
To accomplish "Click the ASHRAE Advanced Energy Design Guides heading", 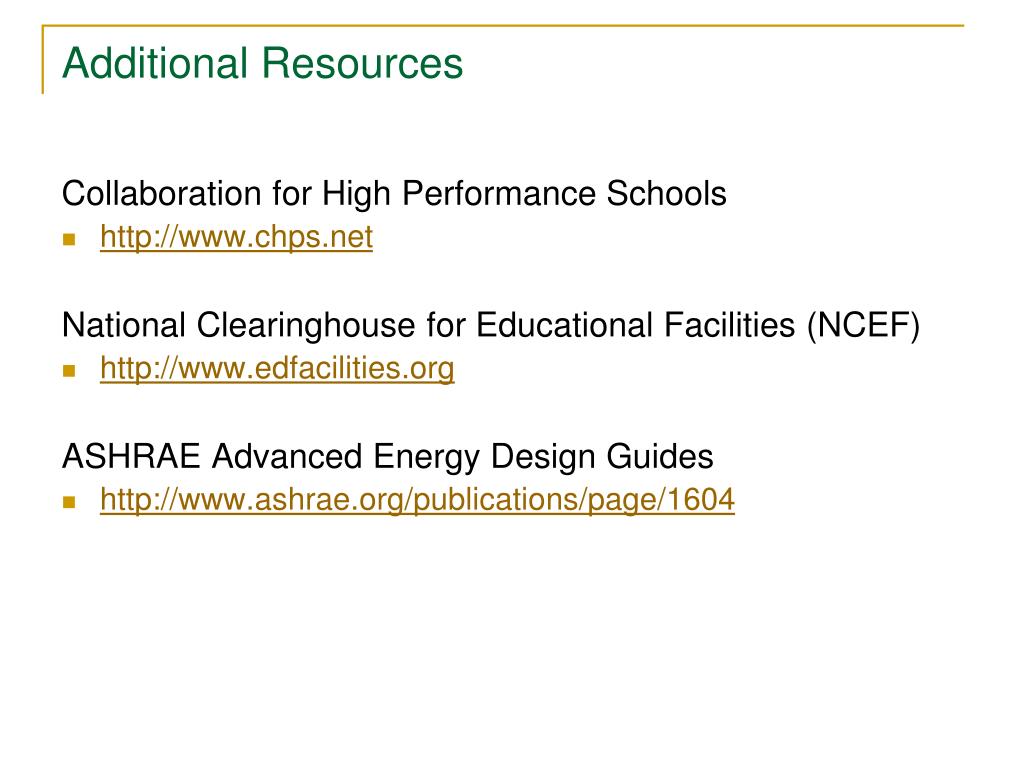I will click(x=388, y=456).
